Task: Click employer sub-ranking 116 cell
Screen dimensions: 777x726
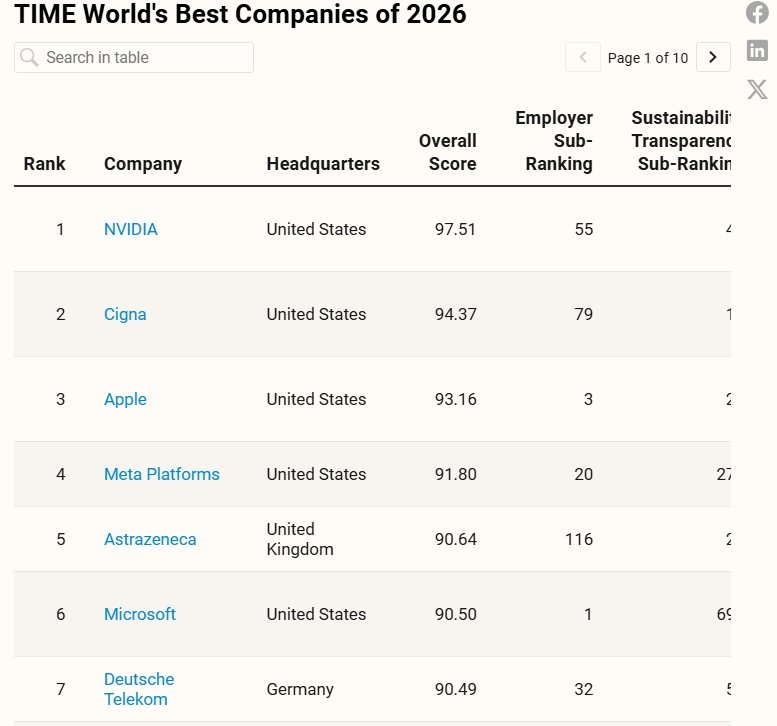Action: [x=579, y=539]
